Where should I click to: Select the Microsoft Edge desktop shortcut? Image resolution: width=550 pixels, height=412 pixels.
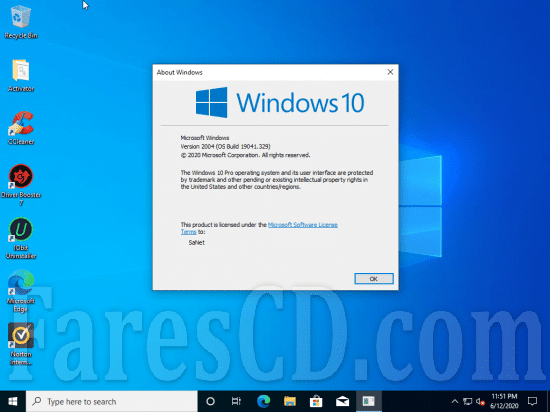tap(21, 291)
